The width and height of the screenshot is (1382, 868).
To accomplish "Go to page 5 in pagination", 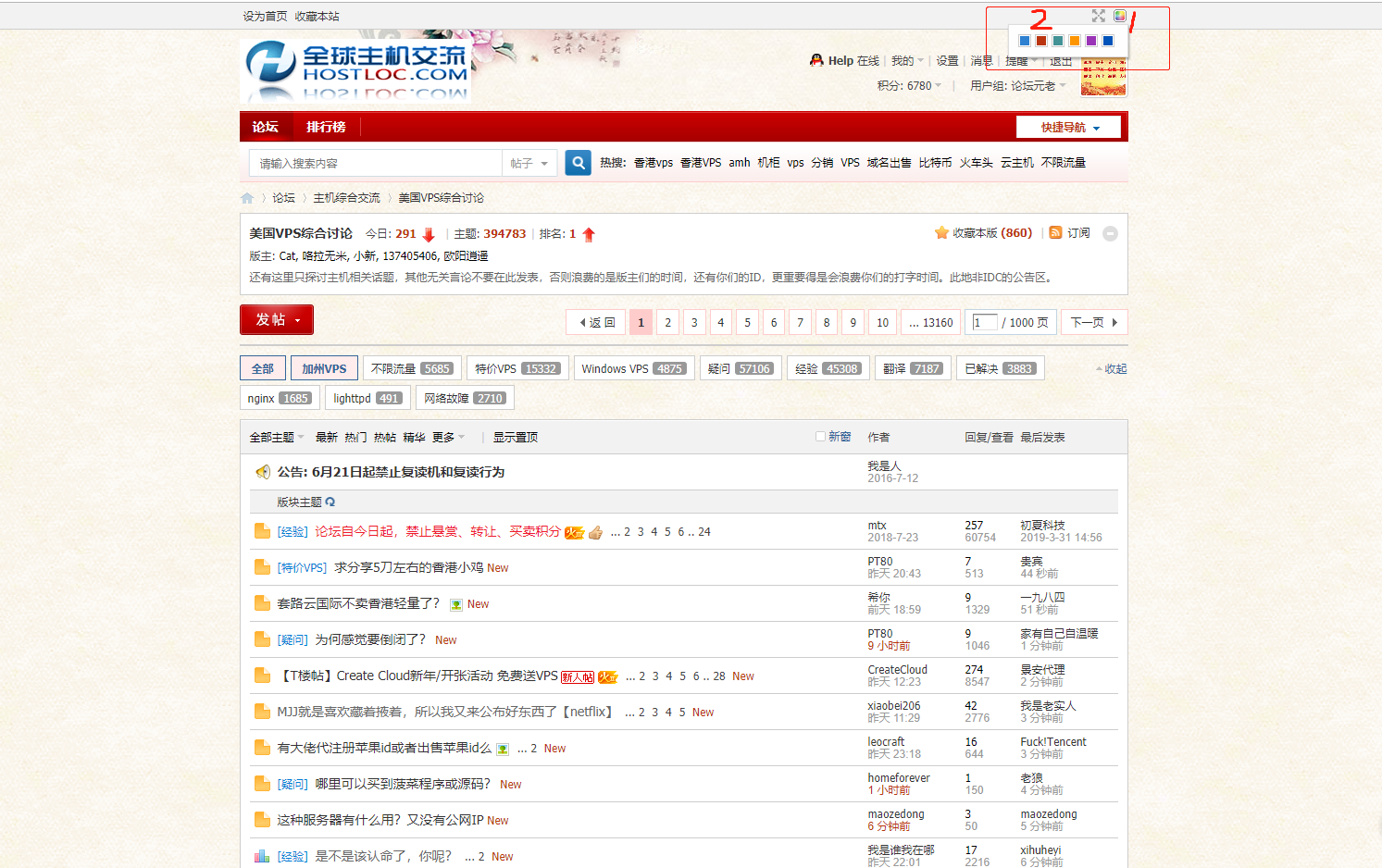I will tap(748, 322).
